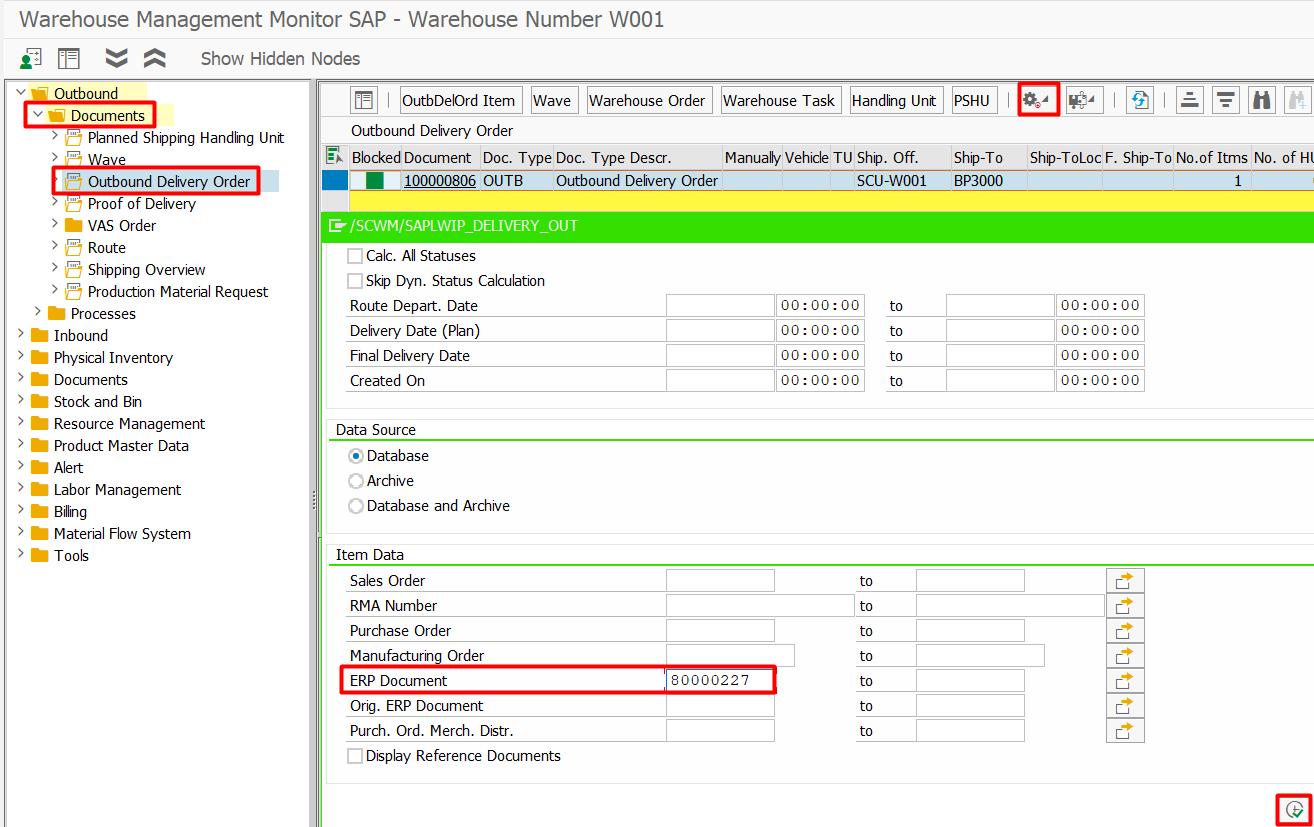Click the Find binoculars icon
The height and width of the screenshot is (827, 1314).
[x=1262, y=100]
